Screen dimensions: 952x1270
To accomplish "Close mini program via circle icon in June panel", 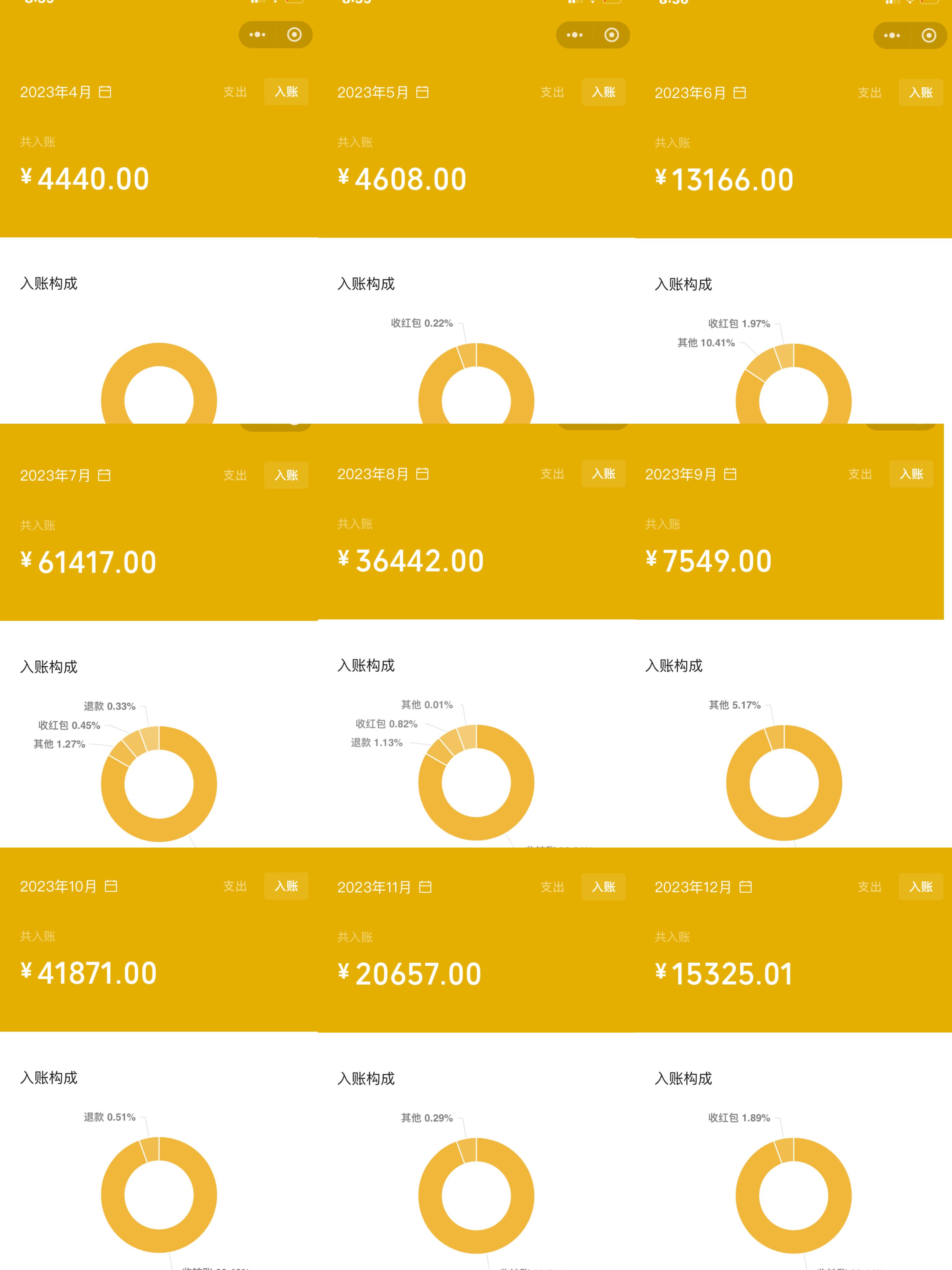I will click(928, 36).
